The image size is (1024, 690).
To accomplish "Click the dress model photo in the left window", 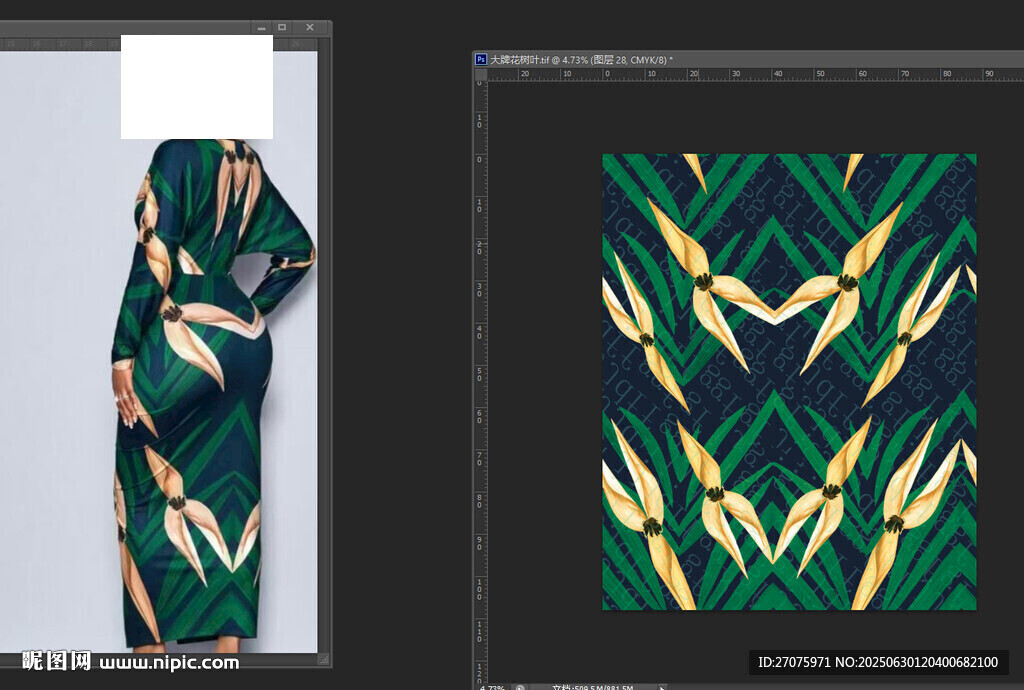I will pos(159,353).
